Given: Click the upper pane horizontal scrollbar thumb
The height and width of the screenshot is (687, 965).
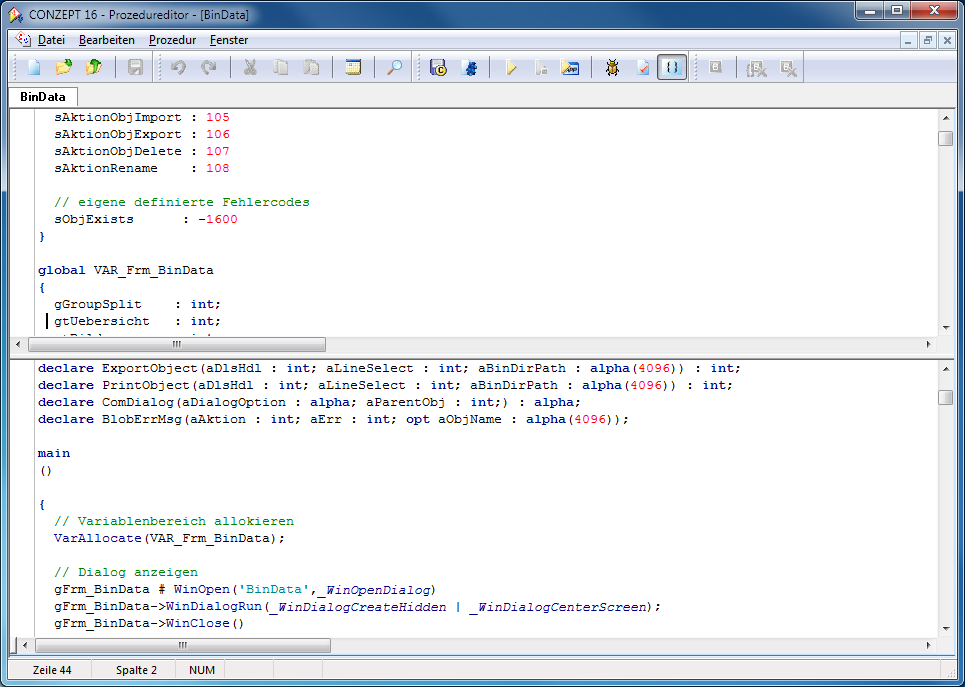Looking at the screenshot, I should (176, 344).
